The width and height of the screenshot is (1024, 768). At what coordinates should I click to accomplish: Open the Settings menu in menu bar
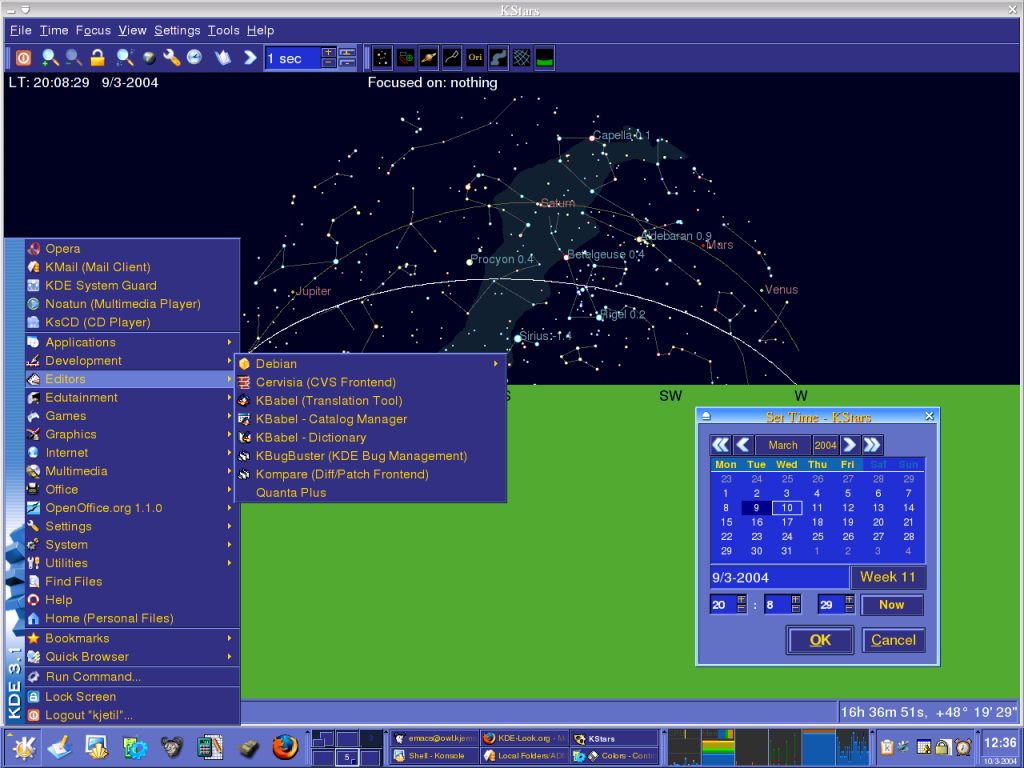click(x=177, y=30)
